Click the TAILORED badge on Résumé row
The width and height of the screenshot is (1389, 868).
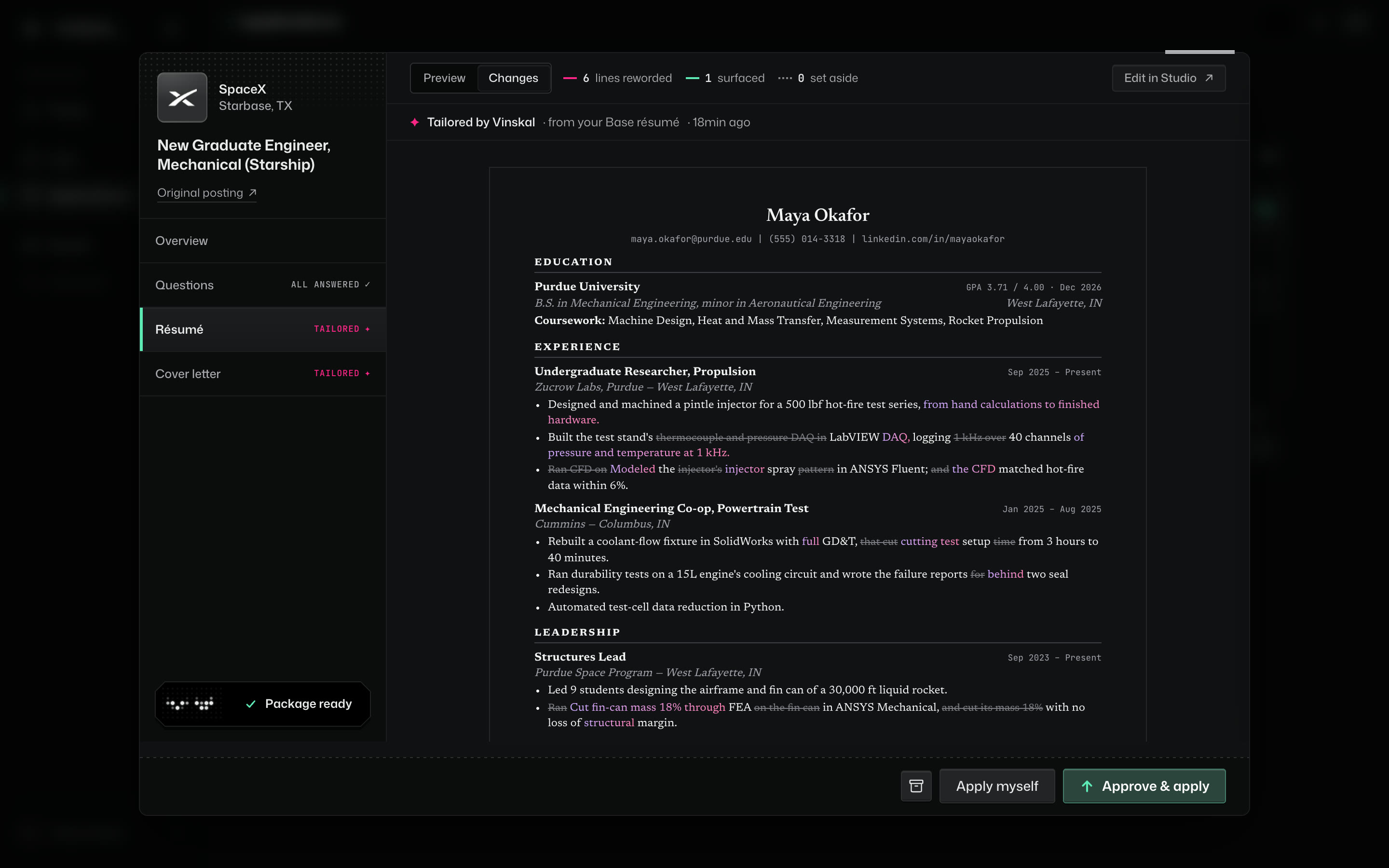(x=341, y=329)
